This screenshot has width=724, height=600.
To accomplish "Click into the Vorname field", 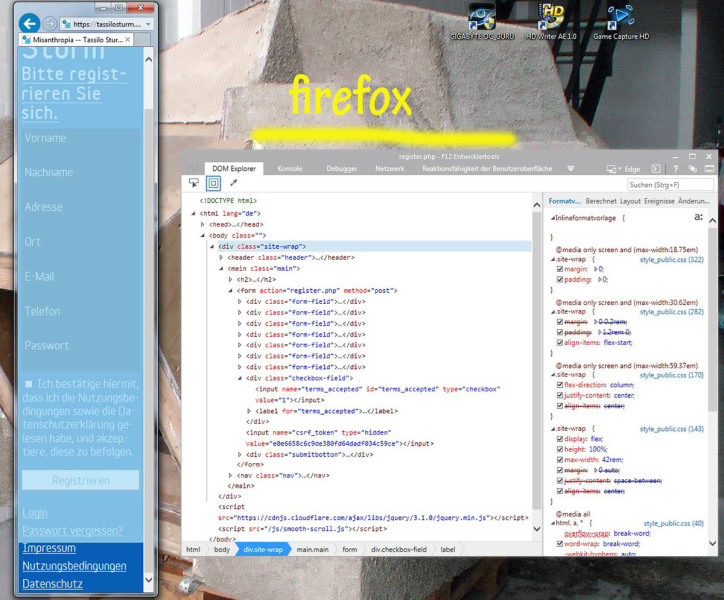I will point(81,138).
